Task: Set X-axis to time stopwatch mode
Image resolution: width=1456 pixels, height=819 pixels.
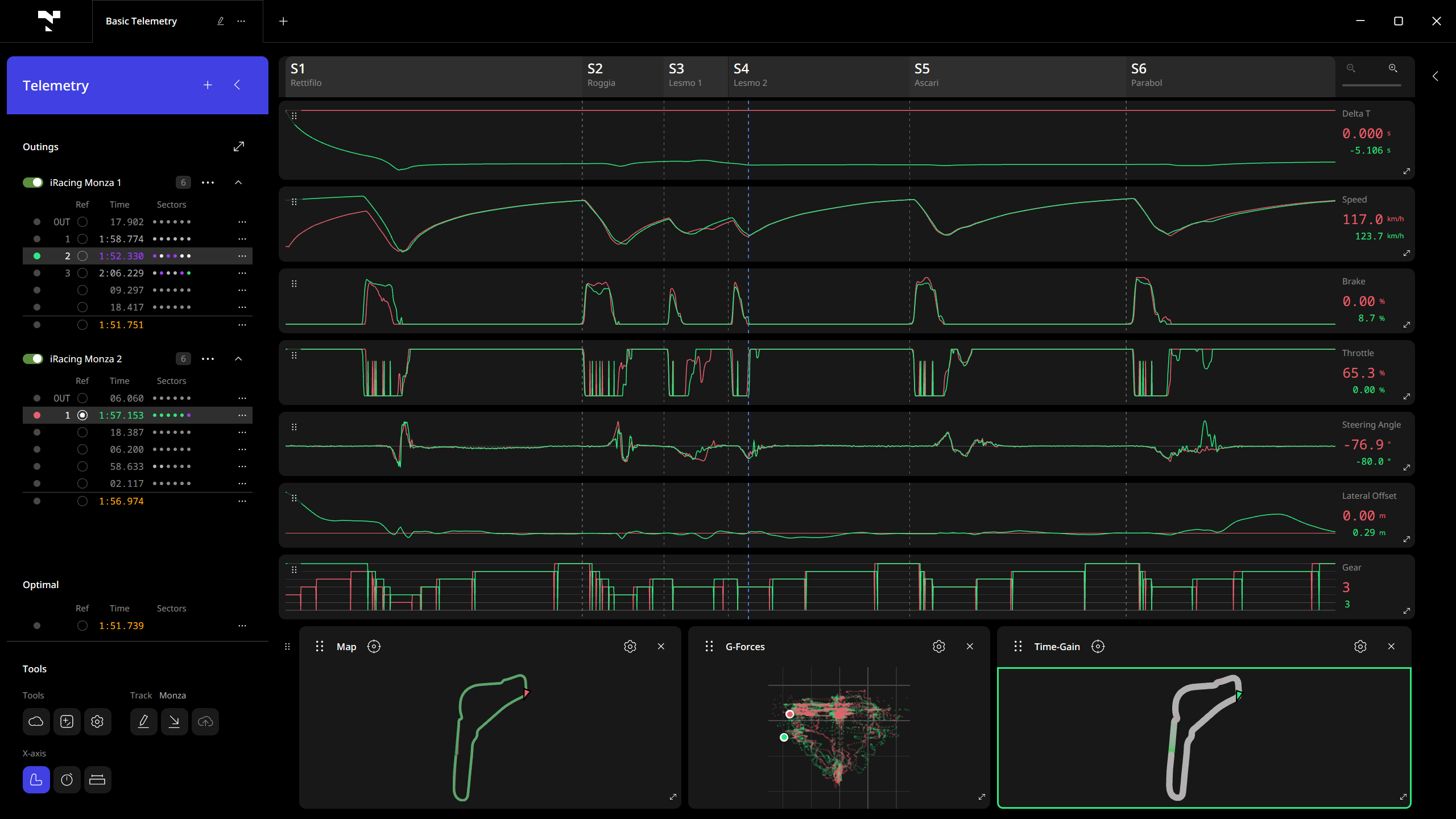Action: (67, 780)
